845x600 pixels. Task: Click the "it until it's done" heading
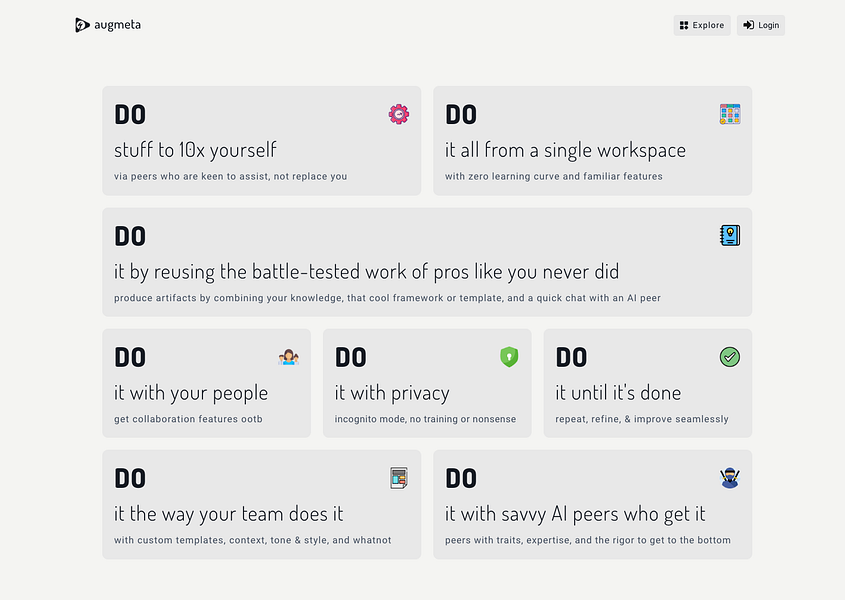click(x=618, y=393)
